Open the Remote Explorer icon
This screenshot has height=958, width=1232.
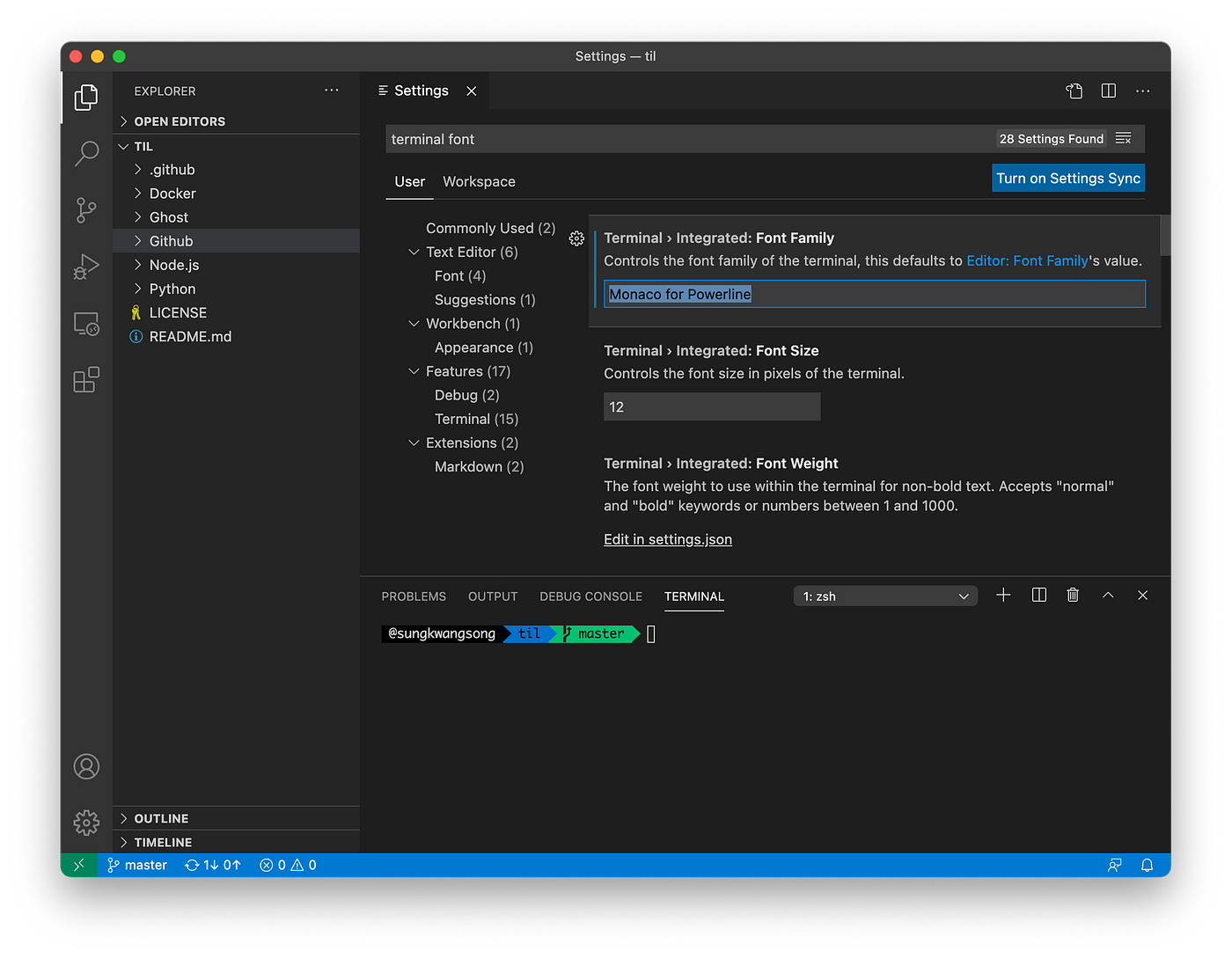86,324
